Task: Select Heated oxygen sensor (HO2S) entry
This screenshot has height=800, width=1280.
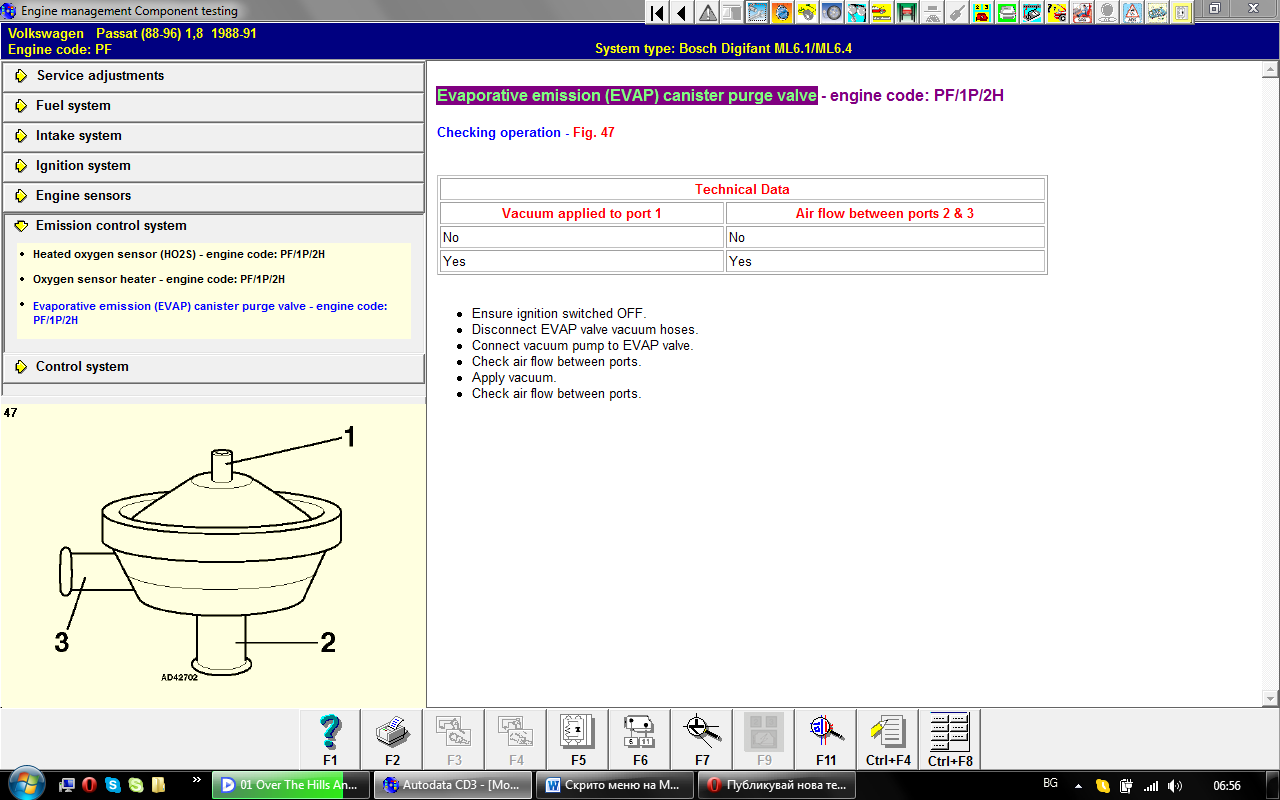Action: [x=178, y=254]
